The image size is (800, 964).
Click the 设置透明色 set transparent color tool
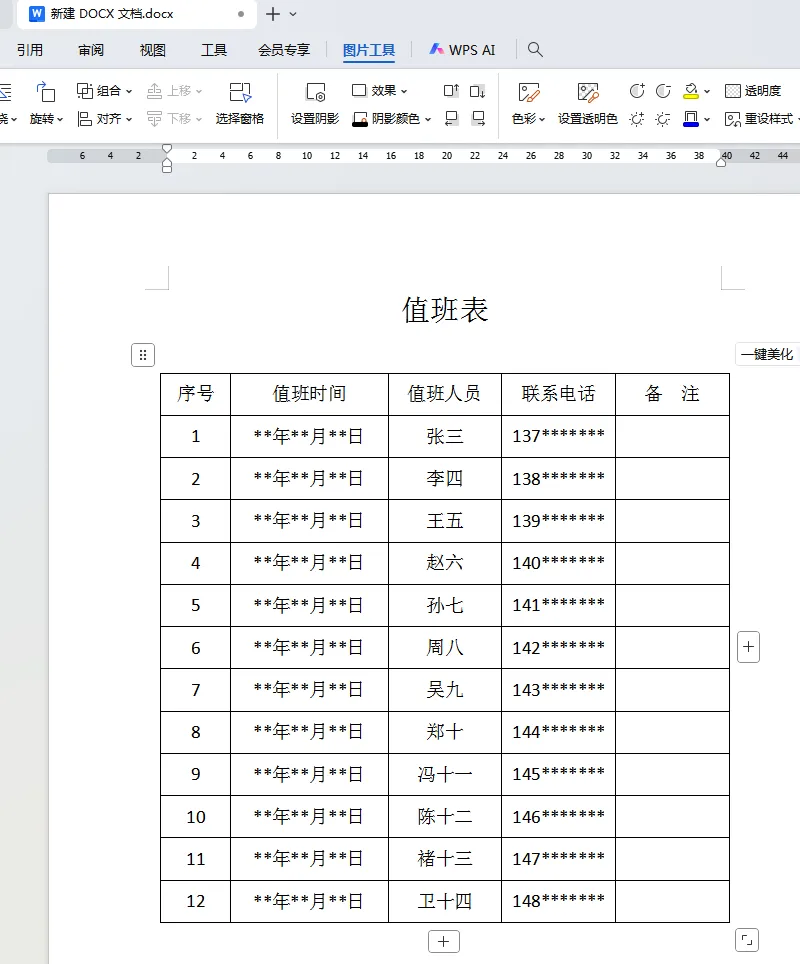tap(588, 104)
